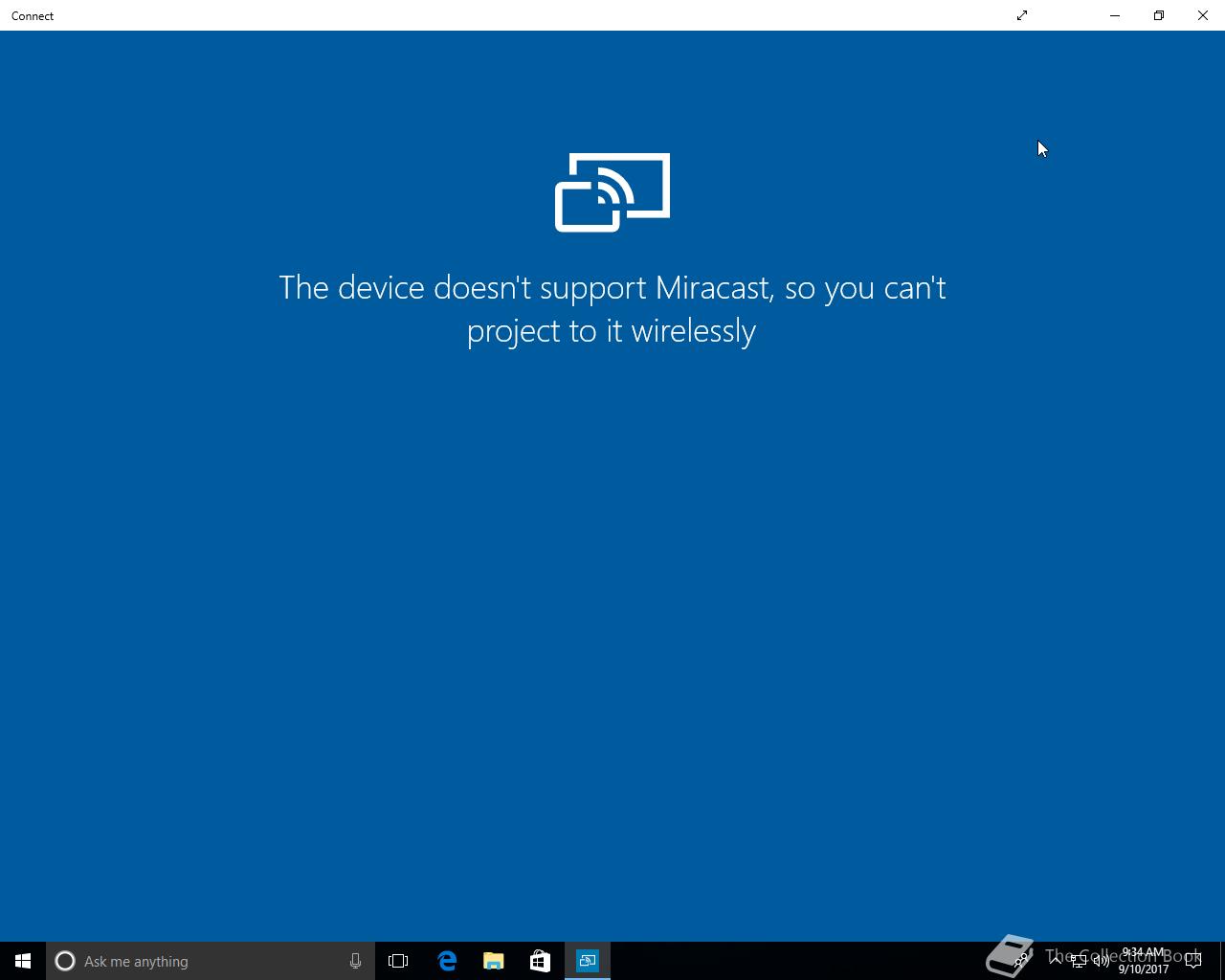Activate Cortana microphone in search box
The height and width of the screenshot is (980, 1225).
[355, 961]
